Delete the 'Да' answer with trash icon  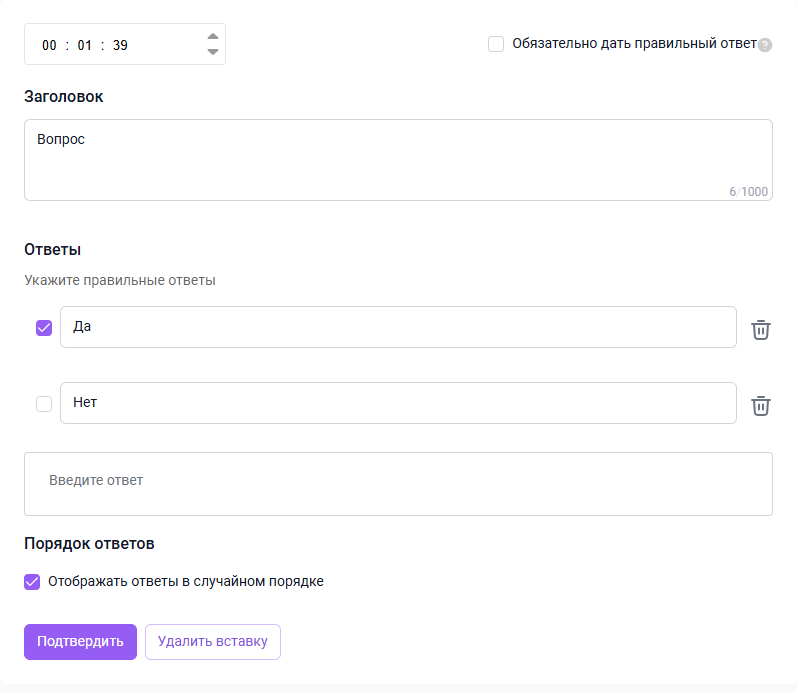tap(761, 329)
